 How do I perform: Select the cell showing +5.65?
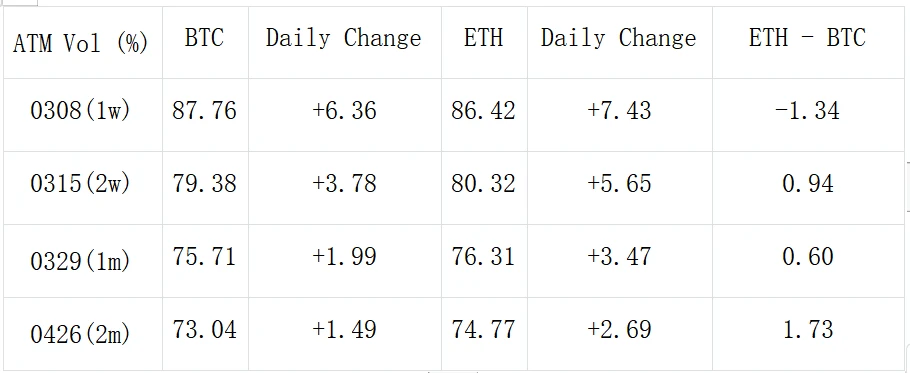[620, 188]
